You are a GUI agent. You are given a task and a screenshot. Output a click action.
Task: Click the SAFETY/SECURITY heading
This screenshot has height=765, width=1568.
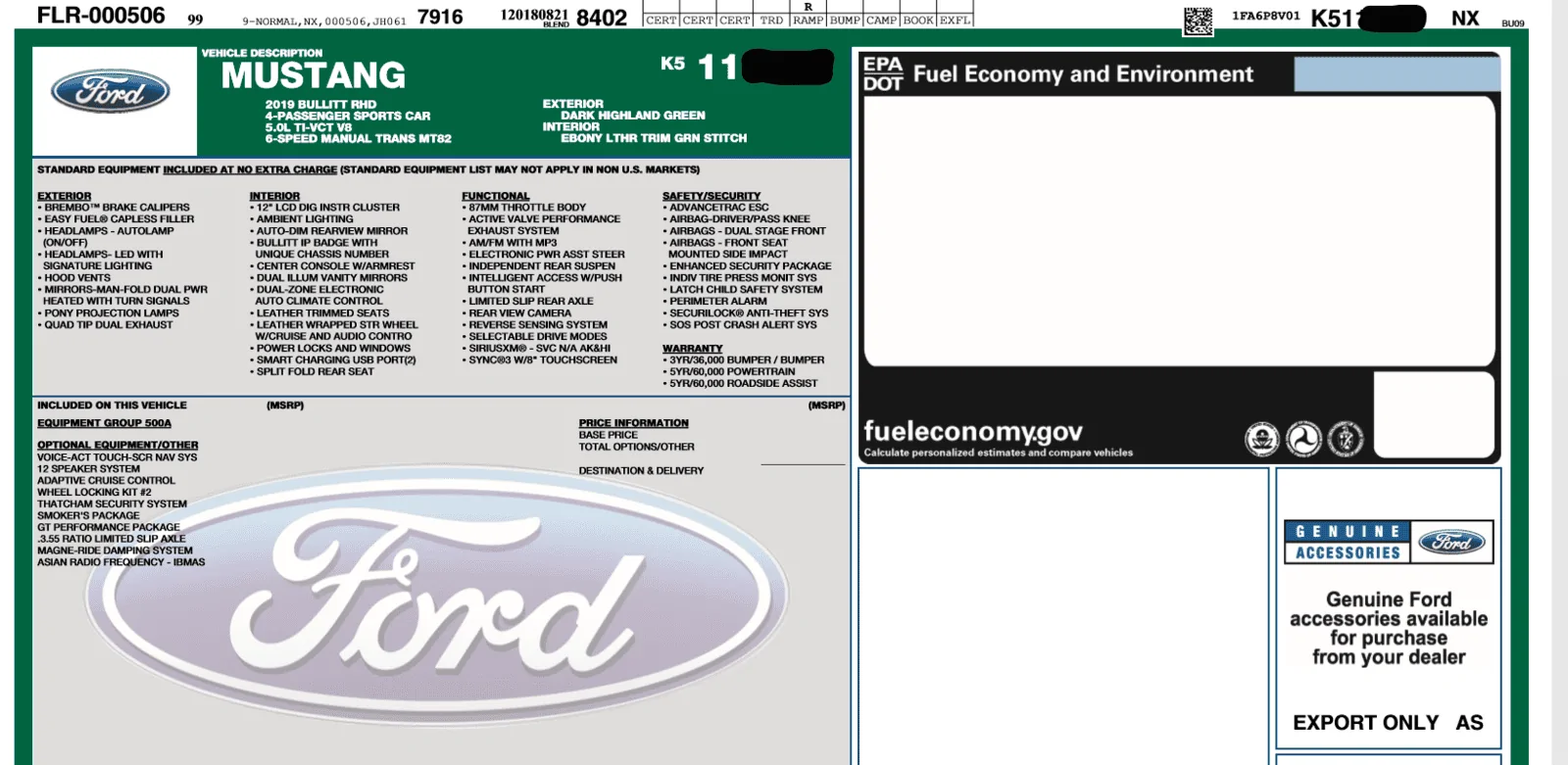pyautogui.click(x=711, y=196)
